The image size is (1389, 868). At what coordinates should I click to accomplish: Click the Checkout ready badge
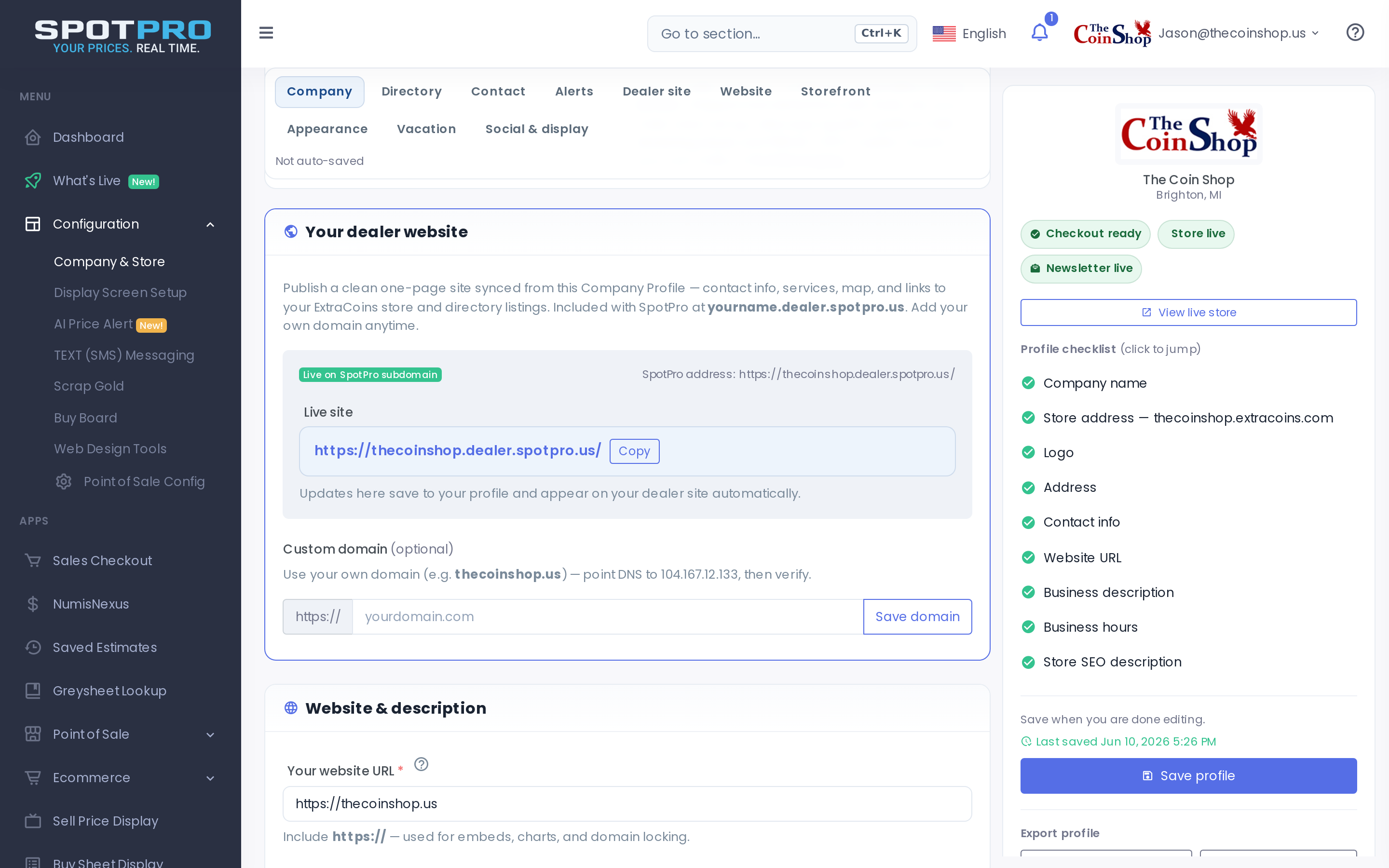[x=1085, y=234]
